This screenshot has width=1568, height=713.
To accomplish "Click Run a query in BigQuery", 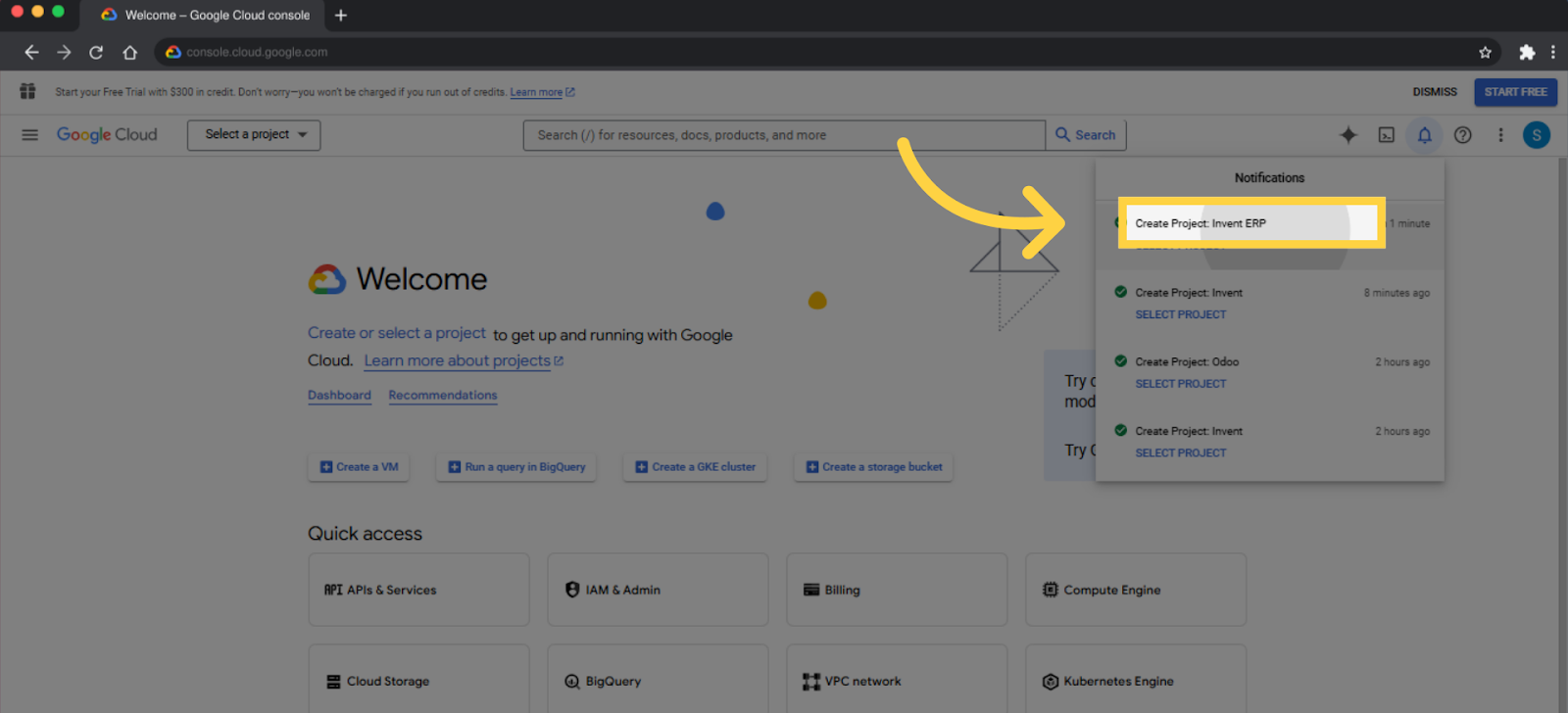I will click(516, 467).
